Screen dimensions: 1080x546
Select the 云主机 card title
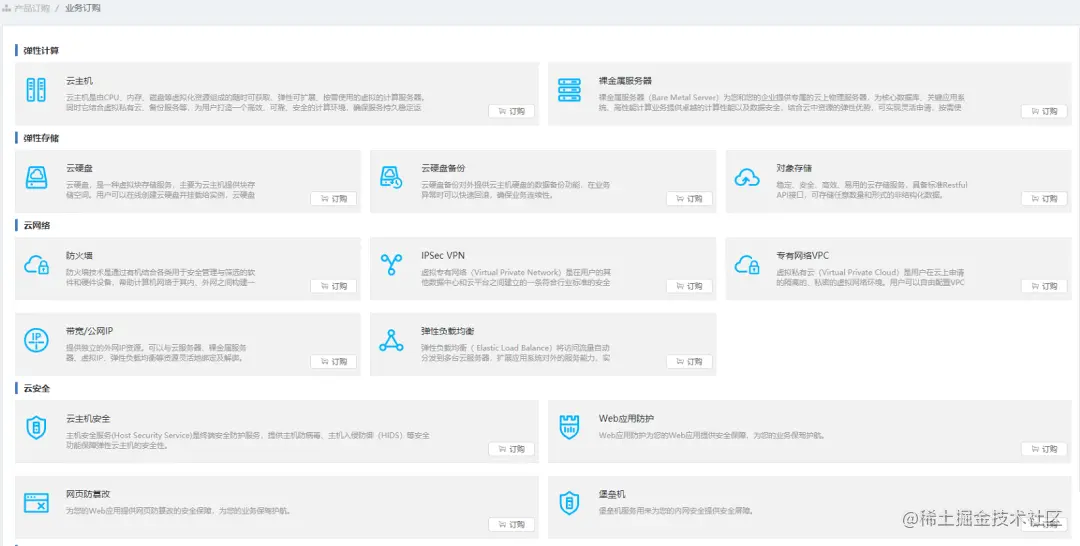click(x=79, y=81)
